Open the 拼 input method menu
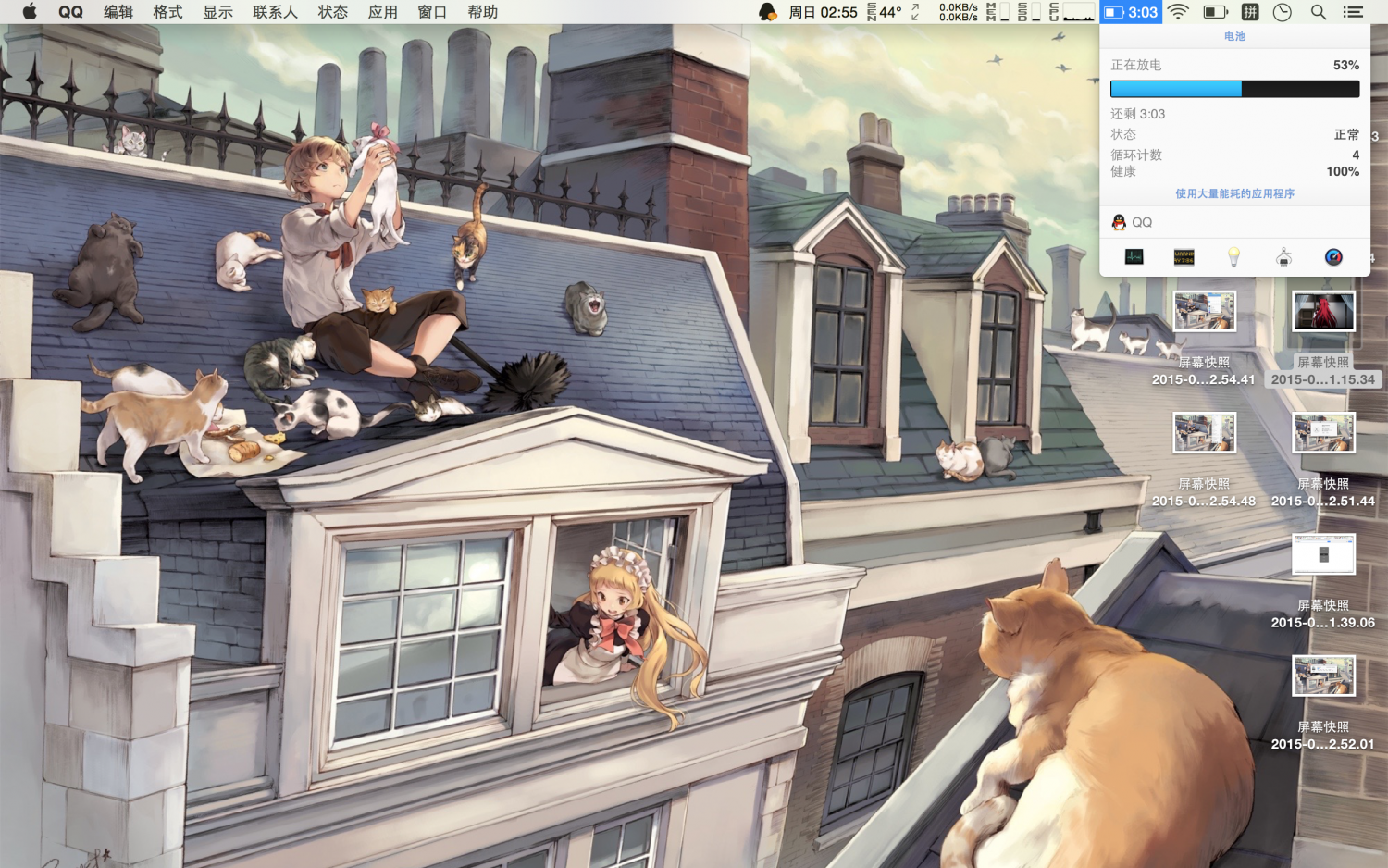 1250,12
